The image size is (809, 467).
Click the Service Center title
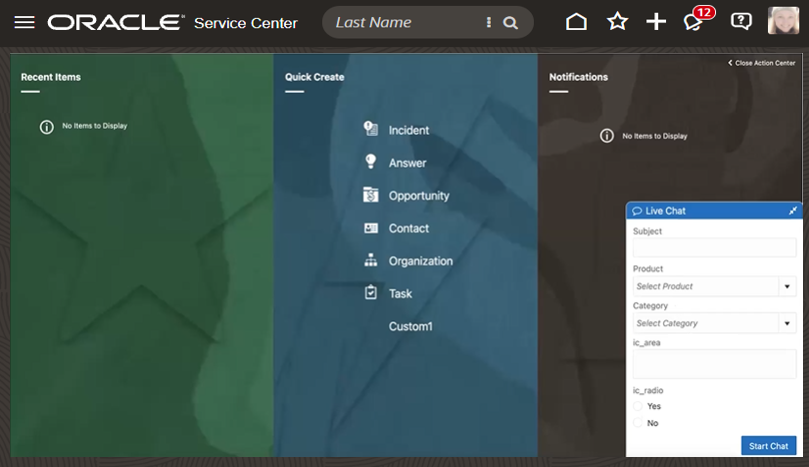click(x=246, y=23)
